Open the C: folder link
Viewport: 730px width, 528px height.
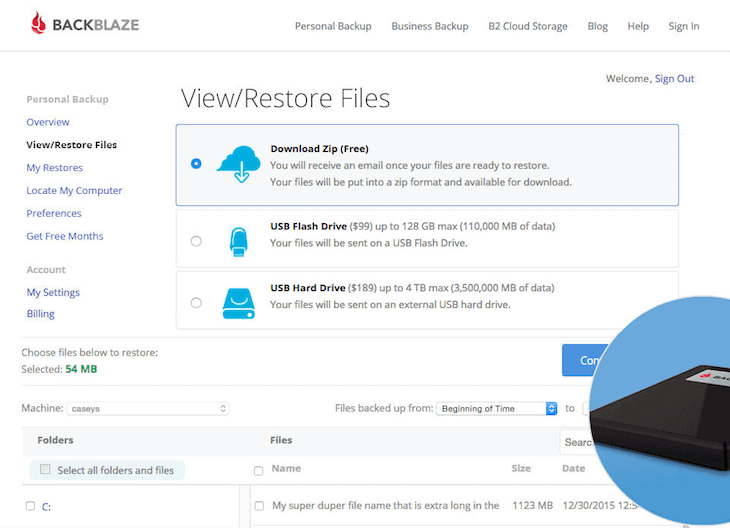(x=46, y=507)
